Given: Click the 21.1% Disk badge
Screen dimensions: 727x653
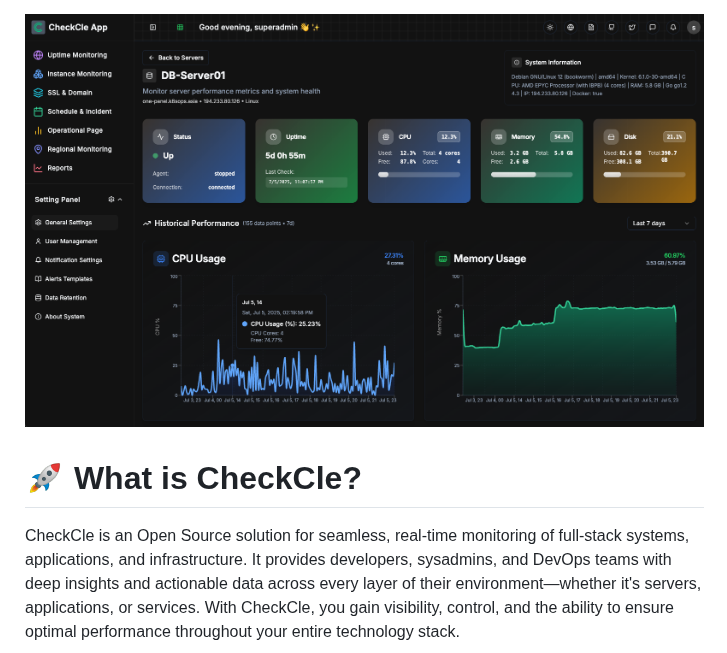Looking at the screenshot, I should click(x=674, y=137).
